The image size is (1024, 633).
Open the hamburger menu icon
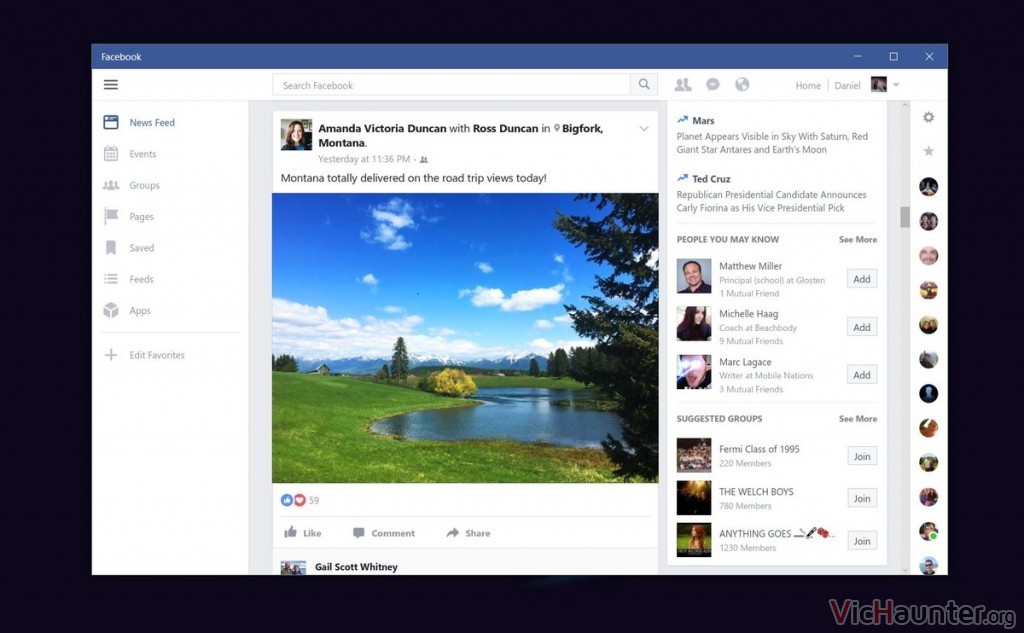tap(111, 84)
